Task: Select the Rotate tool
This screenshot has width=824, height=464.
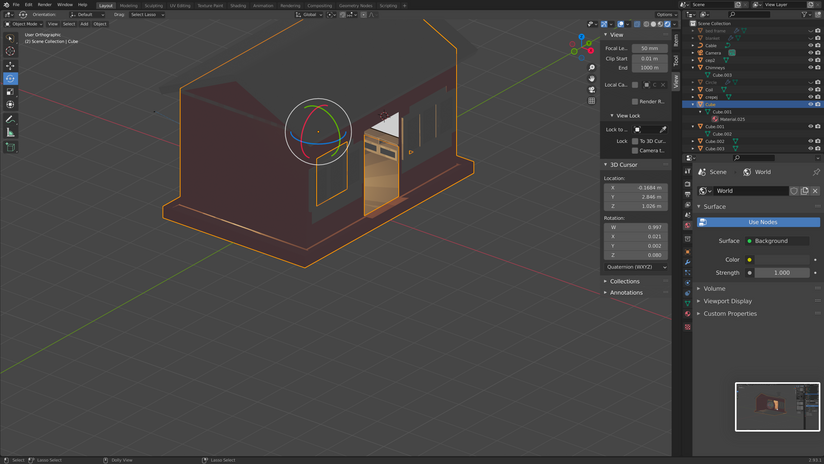Action: [x=10, y=79]
